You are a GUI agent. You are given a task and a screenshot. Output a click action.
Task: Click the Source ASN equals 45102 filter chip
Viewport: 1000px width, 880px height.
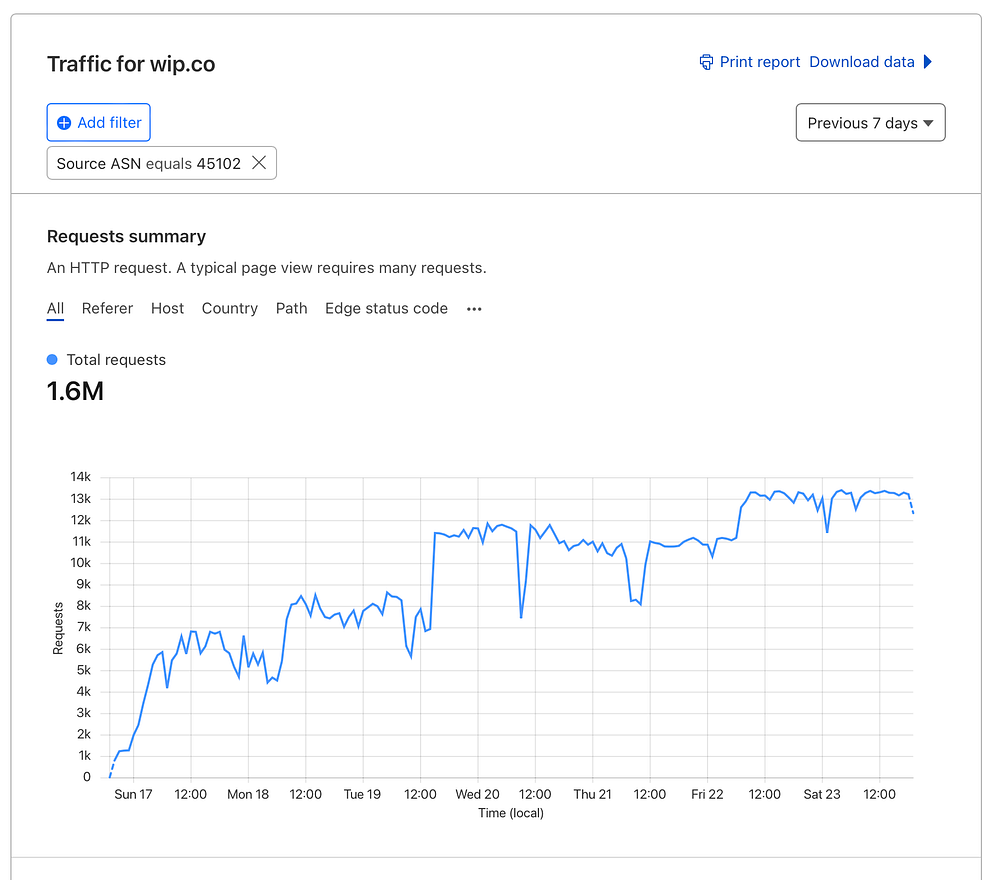148,163
